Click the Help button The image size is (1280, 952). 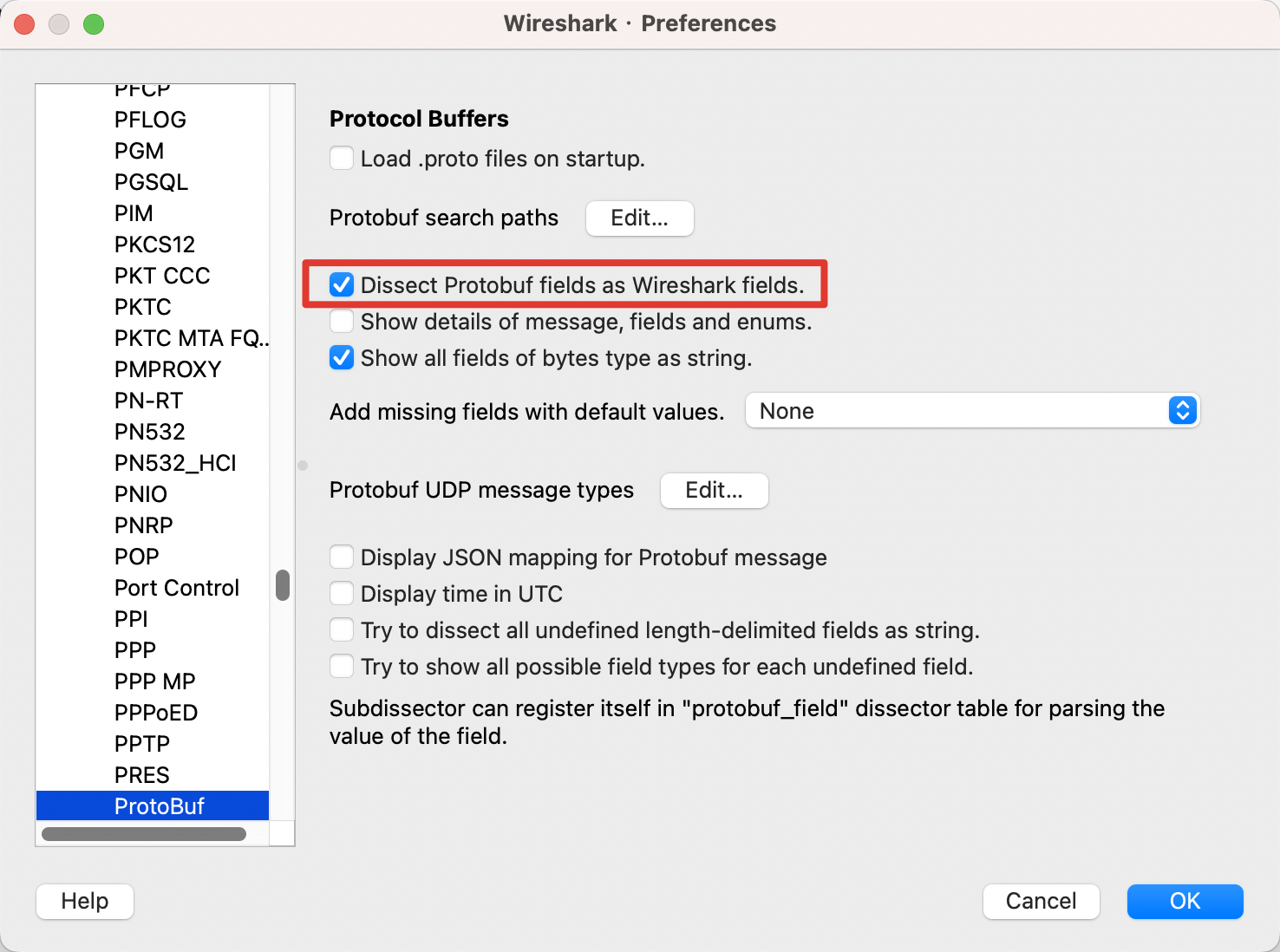[x=85, y=901]
